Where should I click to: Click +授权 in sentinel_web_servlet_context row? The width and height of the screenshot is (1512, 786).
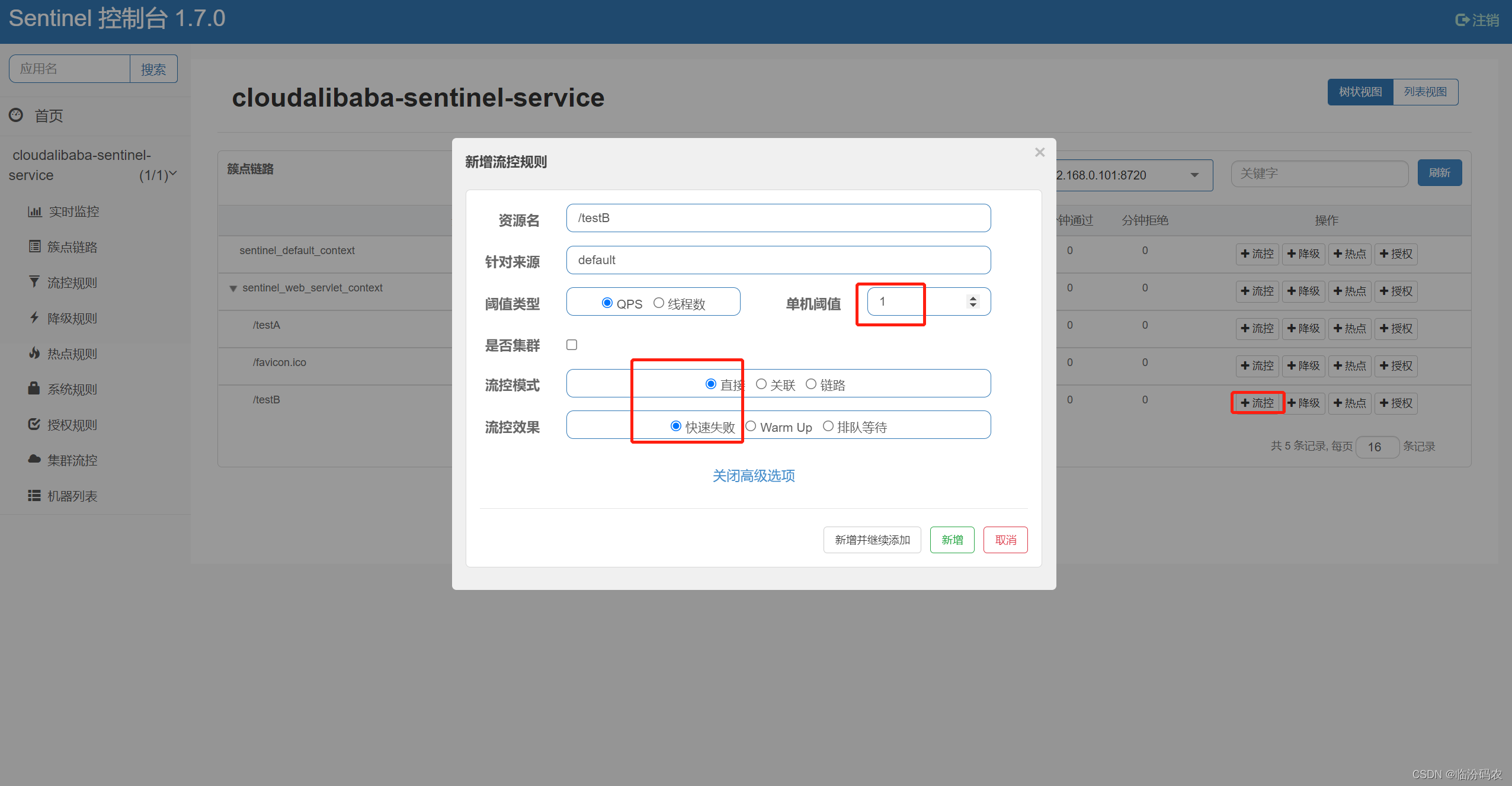(x=1396, y=291)
